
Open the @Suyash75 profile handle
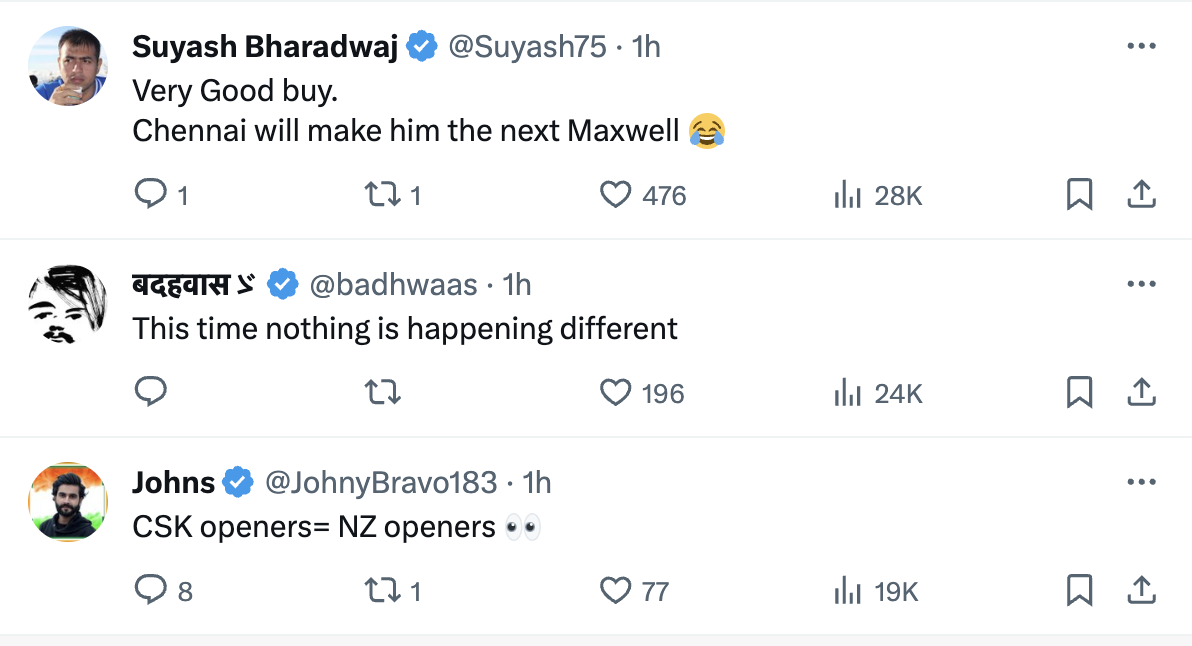tap(527, 46)
